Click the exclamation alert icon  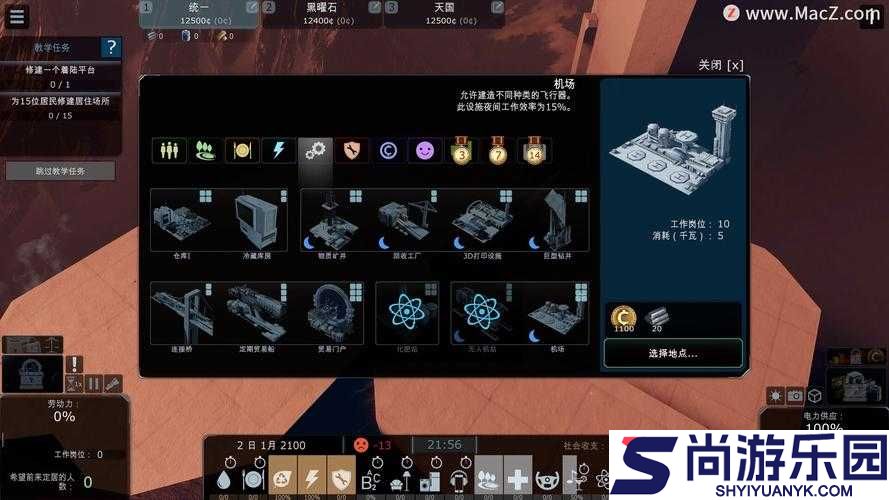click(74, 364)
